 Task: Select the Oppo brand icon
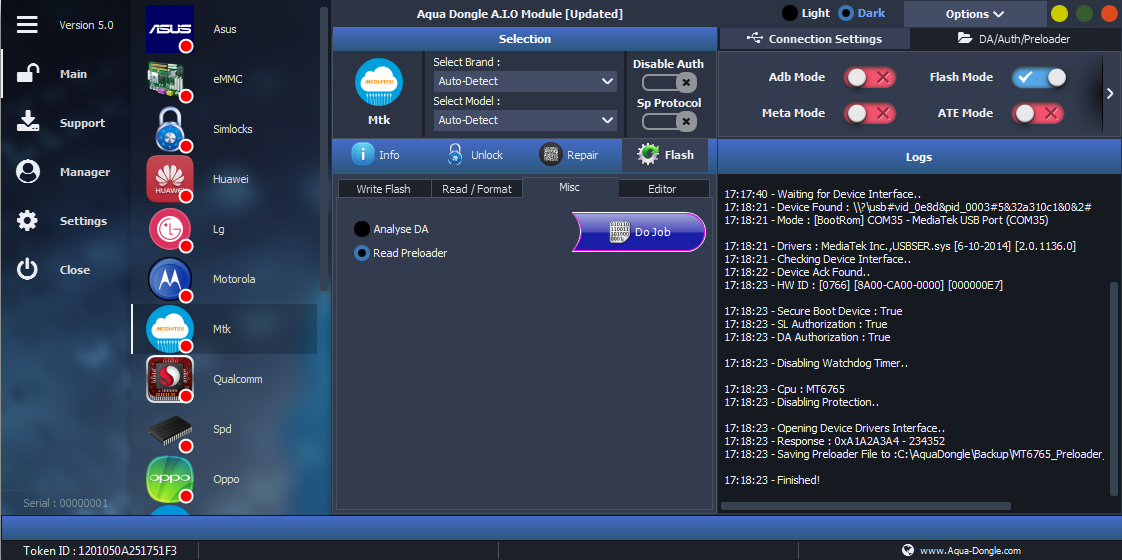pyautogui.click(x=170, y=479)
